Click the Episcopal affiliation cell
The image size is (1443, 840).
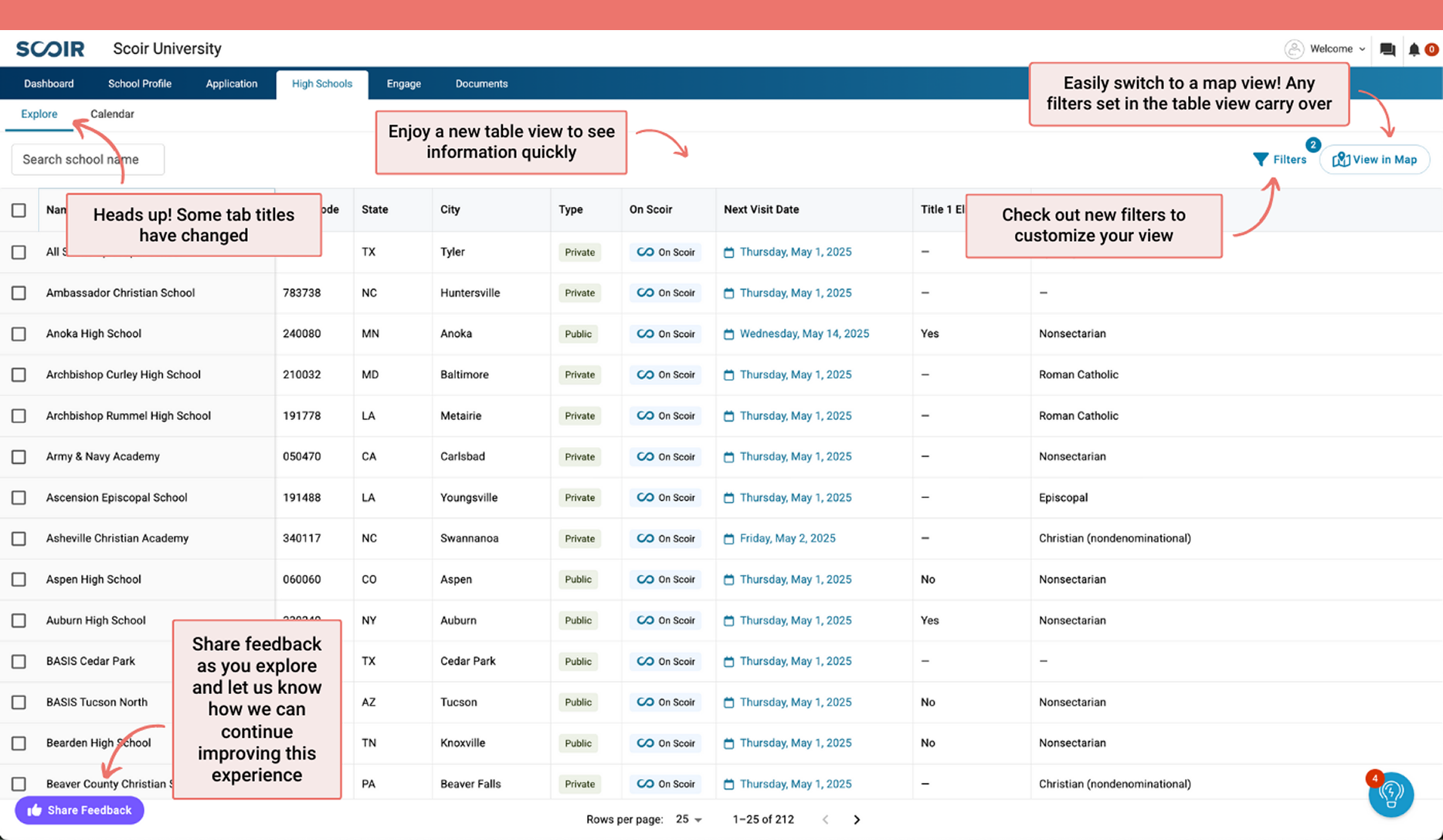pyautogui.click(x=1063, y=497)
